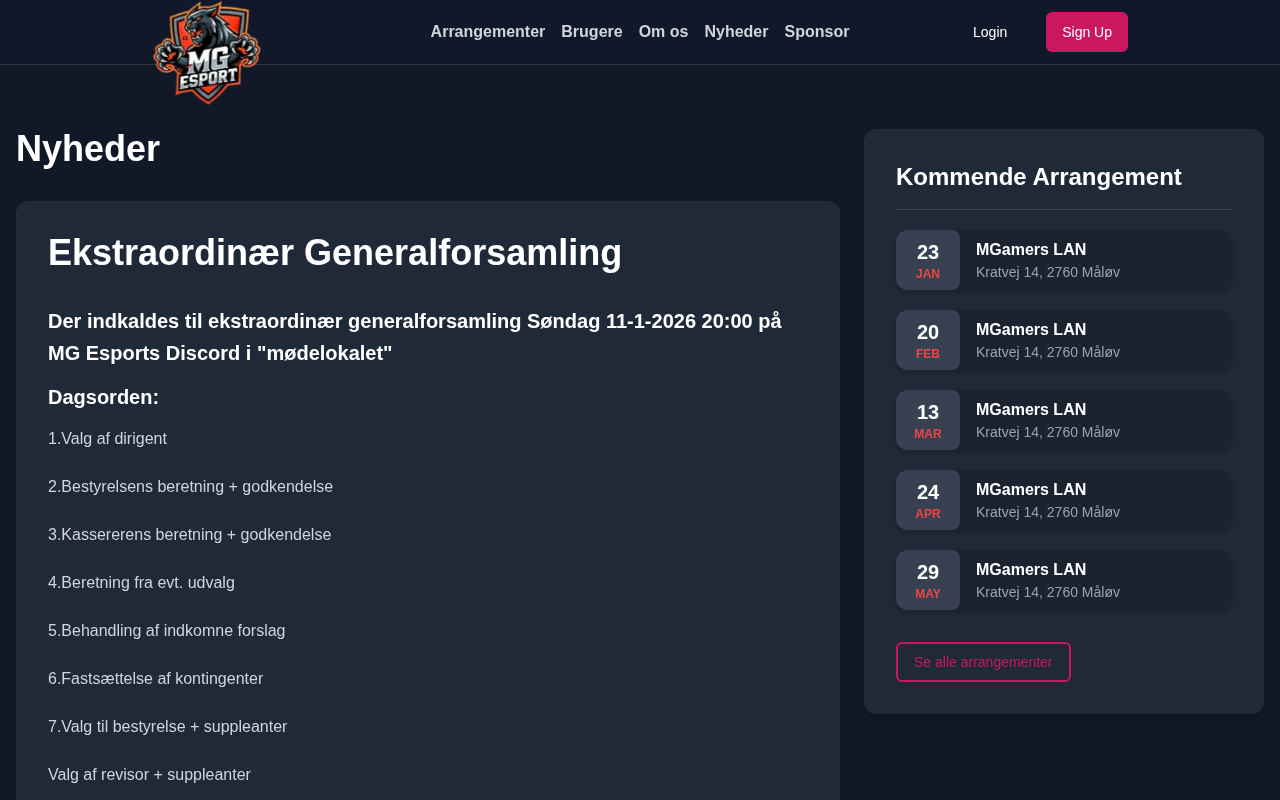
Task: Click the 23 JAN date badge
Action: point(928,260)
